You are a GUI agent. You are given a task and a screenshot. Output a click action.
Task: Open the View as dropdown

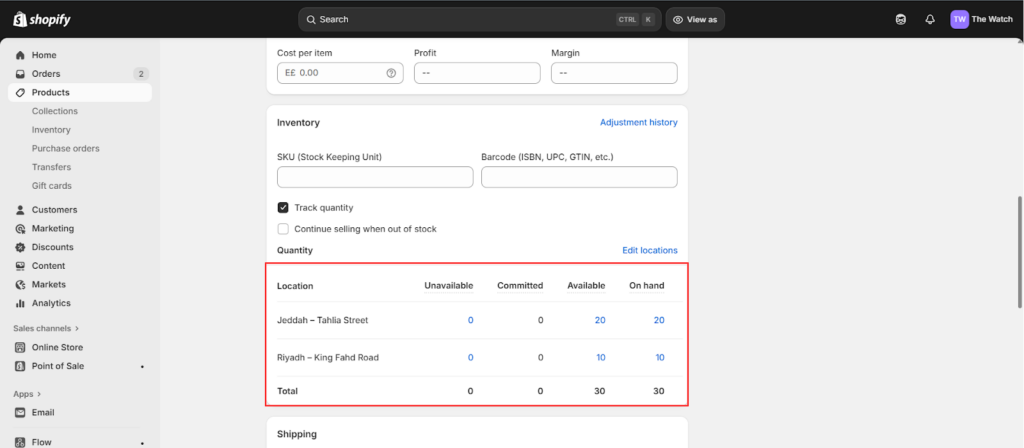(696, 19)
